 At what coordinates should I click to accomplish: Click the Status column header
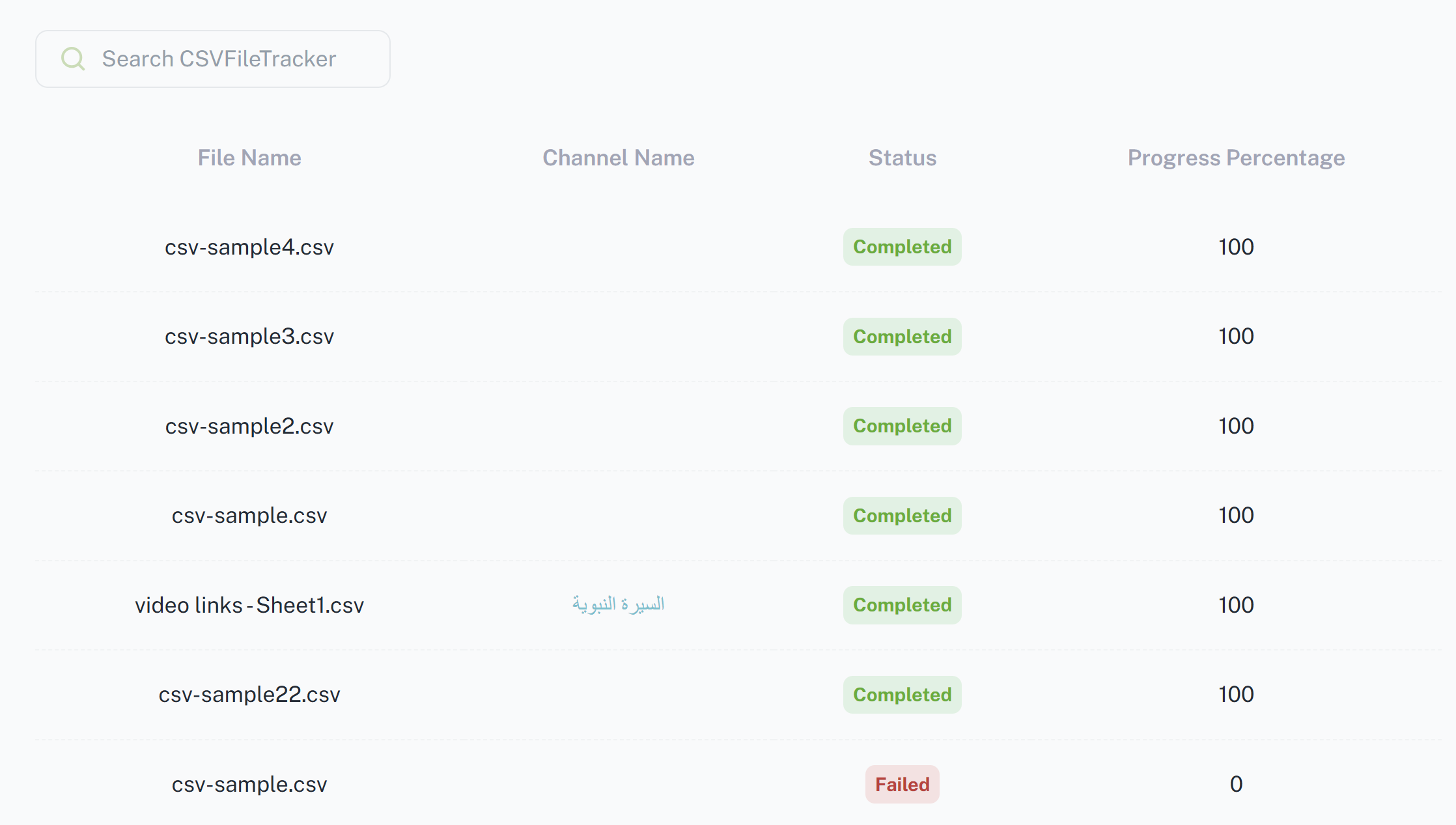coord(902,158)
